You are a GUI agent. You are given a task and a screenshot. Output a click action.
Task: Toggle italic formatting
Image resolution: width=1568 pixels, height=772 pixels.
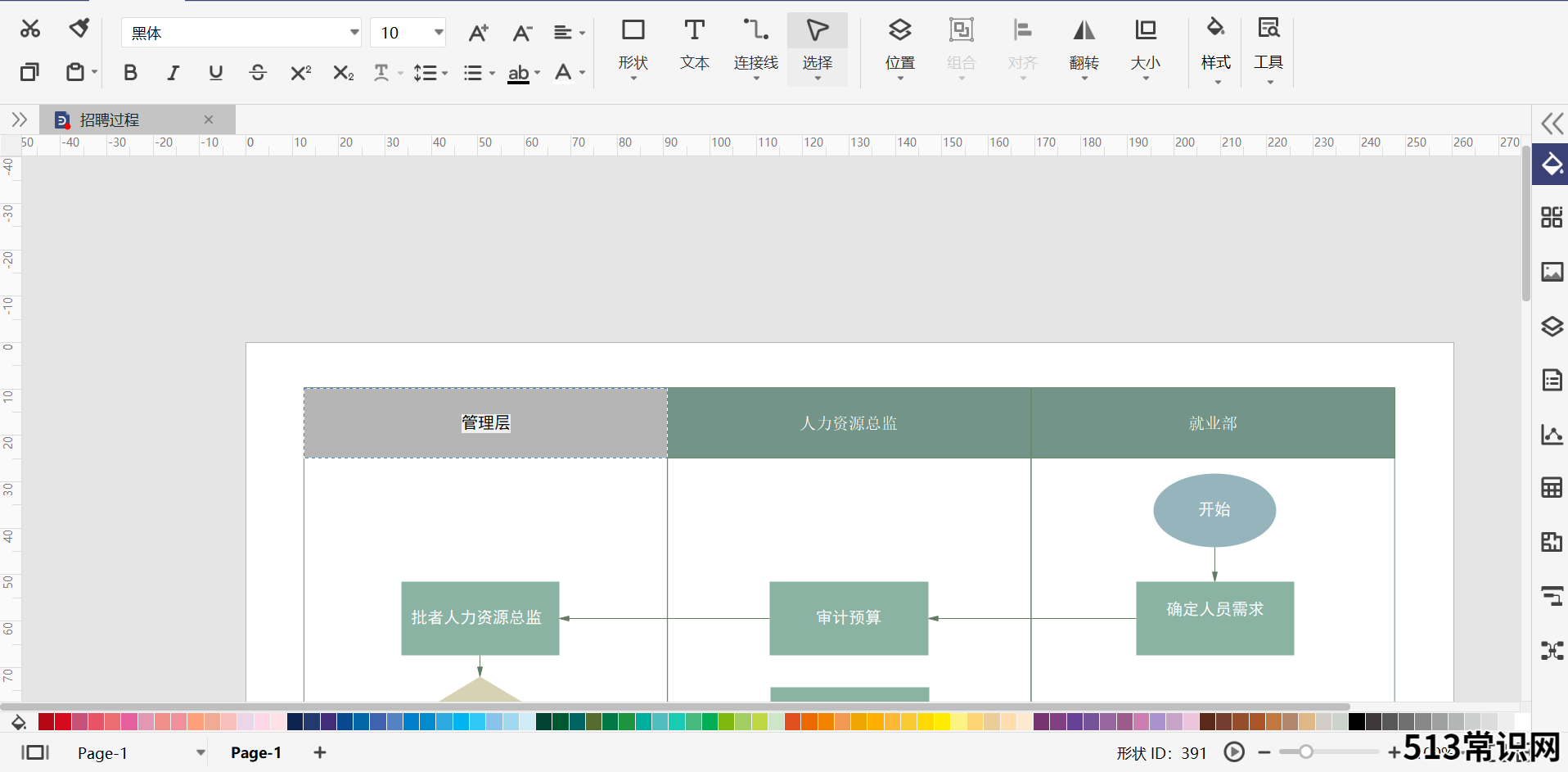point(173,73)
